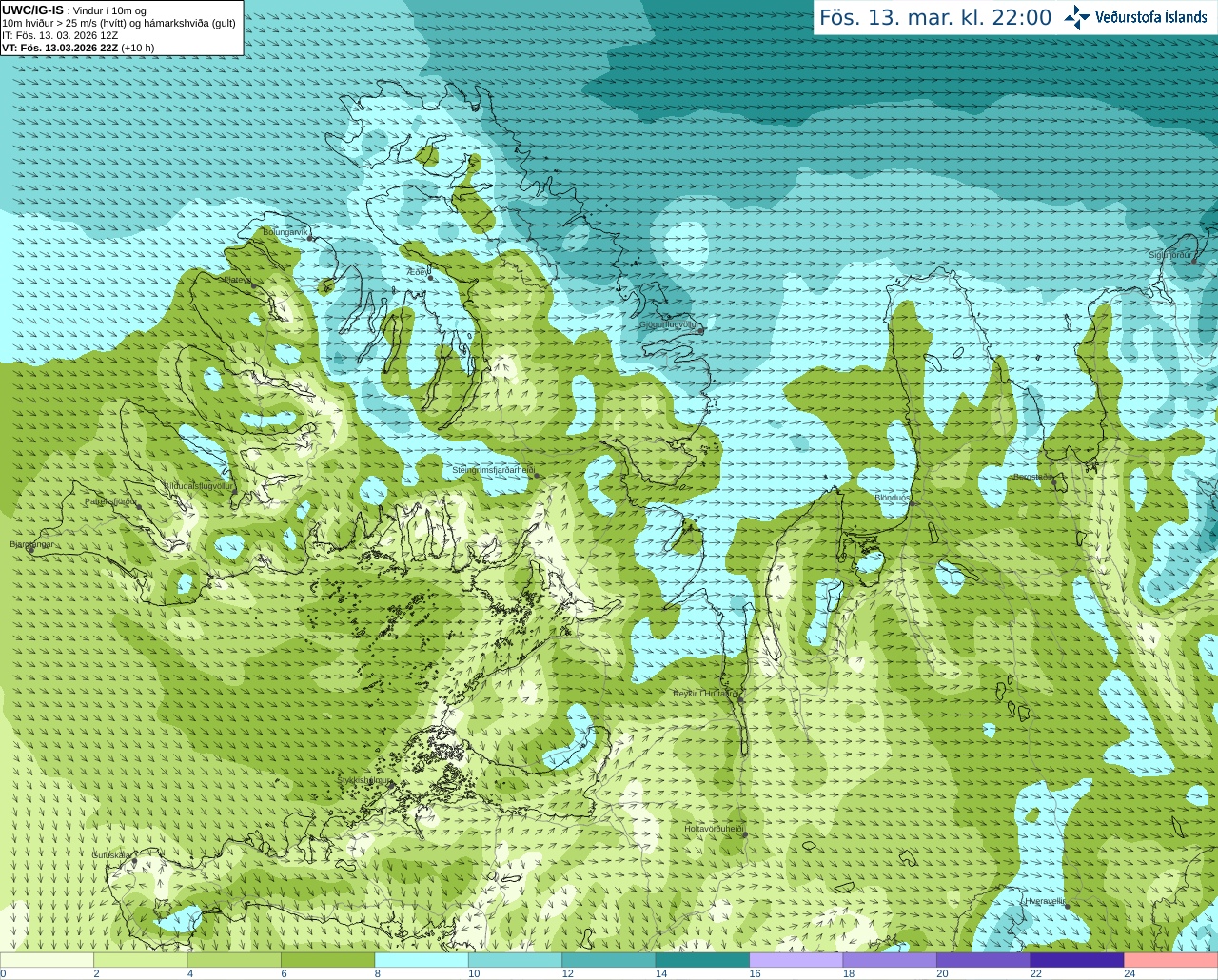Click the Bergstaðir station label
This screenshot has width=1218, height=980.
pyautogui.click(x=1032, y=477)
